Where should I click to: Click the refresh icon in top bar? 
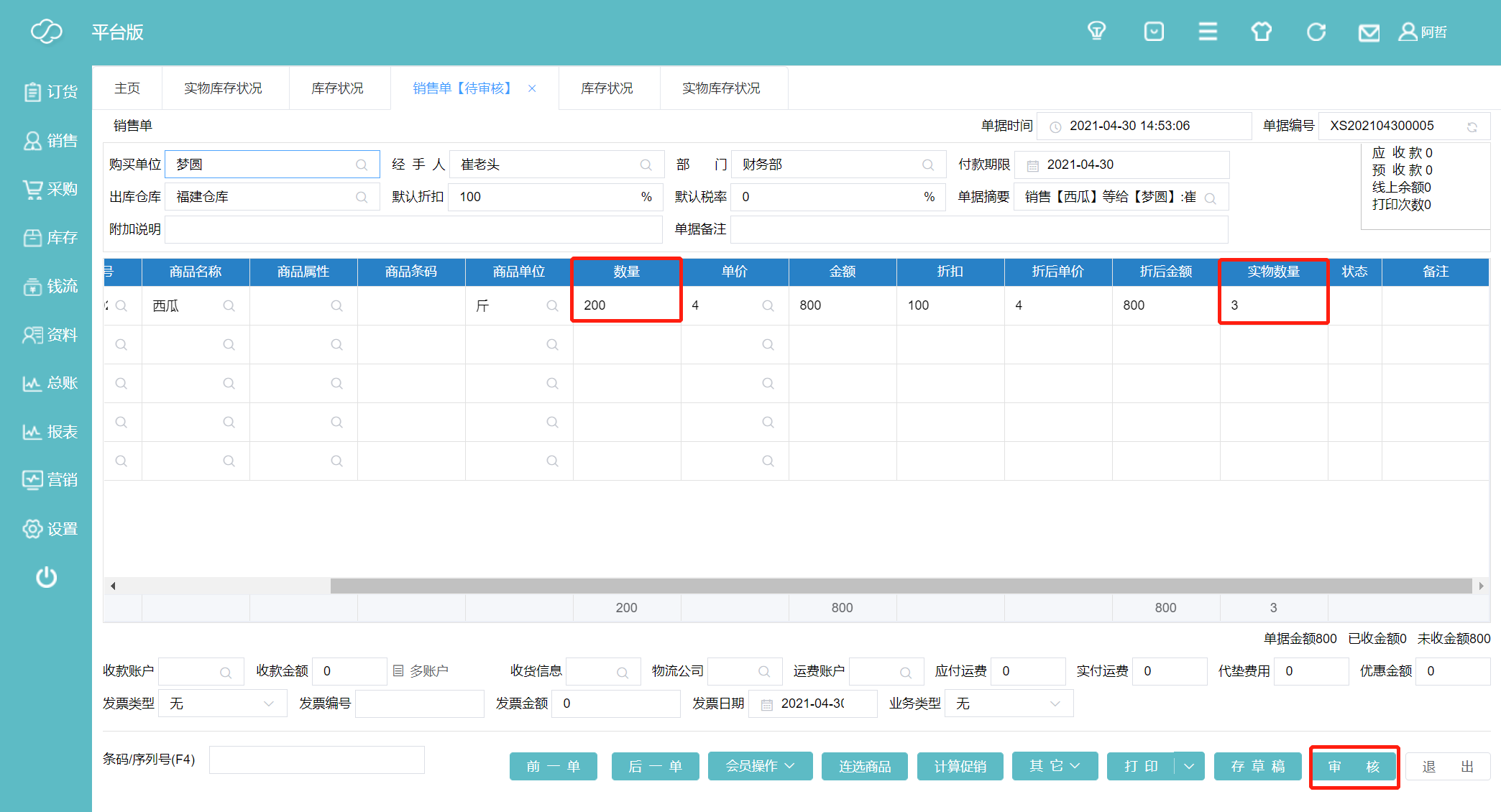click(1316, 32)
